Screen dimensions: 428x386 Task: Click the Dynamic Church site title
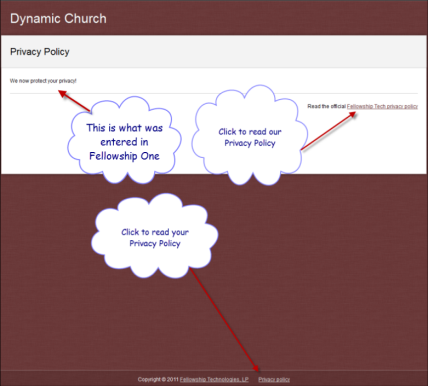tap(58, 19)
